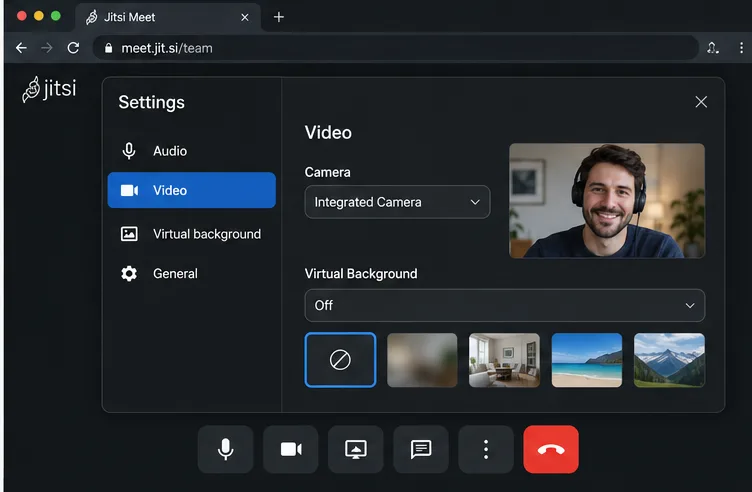752x492 pixels.
Task: Click the browser icon beside the address bar
Action: pyautogui.click(x=713, y=48)
